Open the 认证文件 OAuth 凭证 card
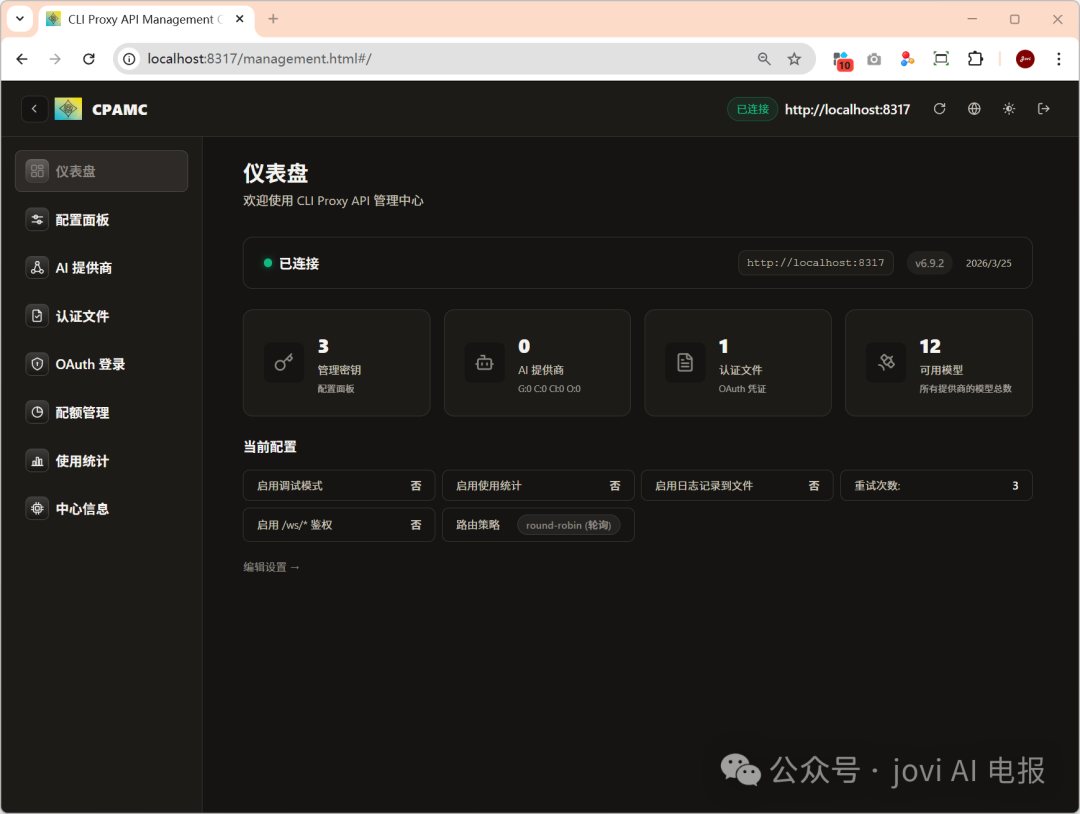The width and height of the screenshot is (1080, 814). 738,362
